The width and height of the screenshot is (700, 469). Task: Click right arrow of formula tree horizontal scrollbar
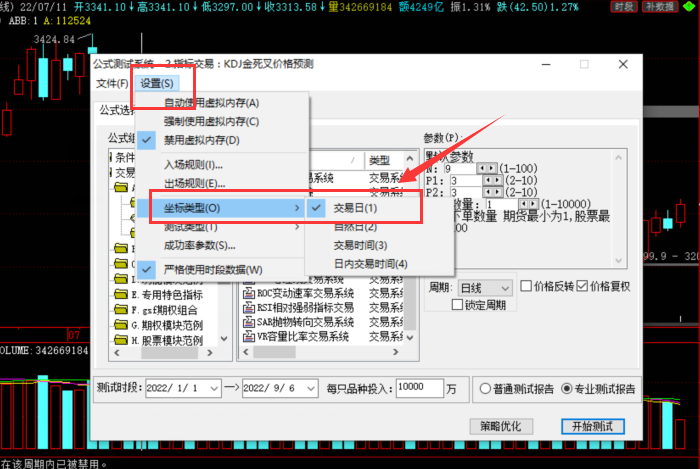(x=210, y=353)
